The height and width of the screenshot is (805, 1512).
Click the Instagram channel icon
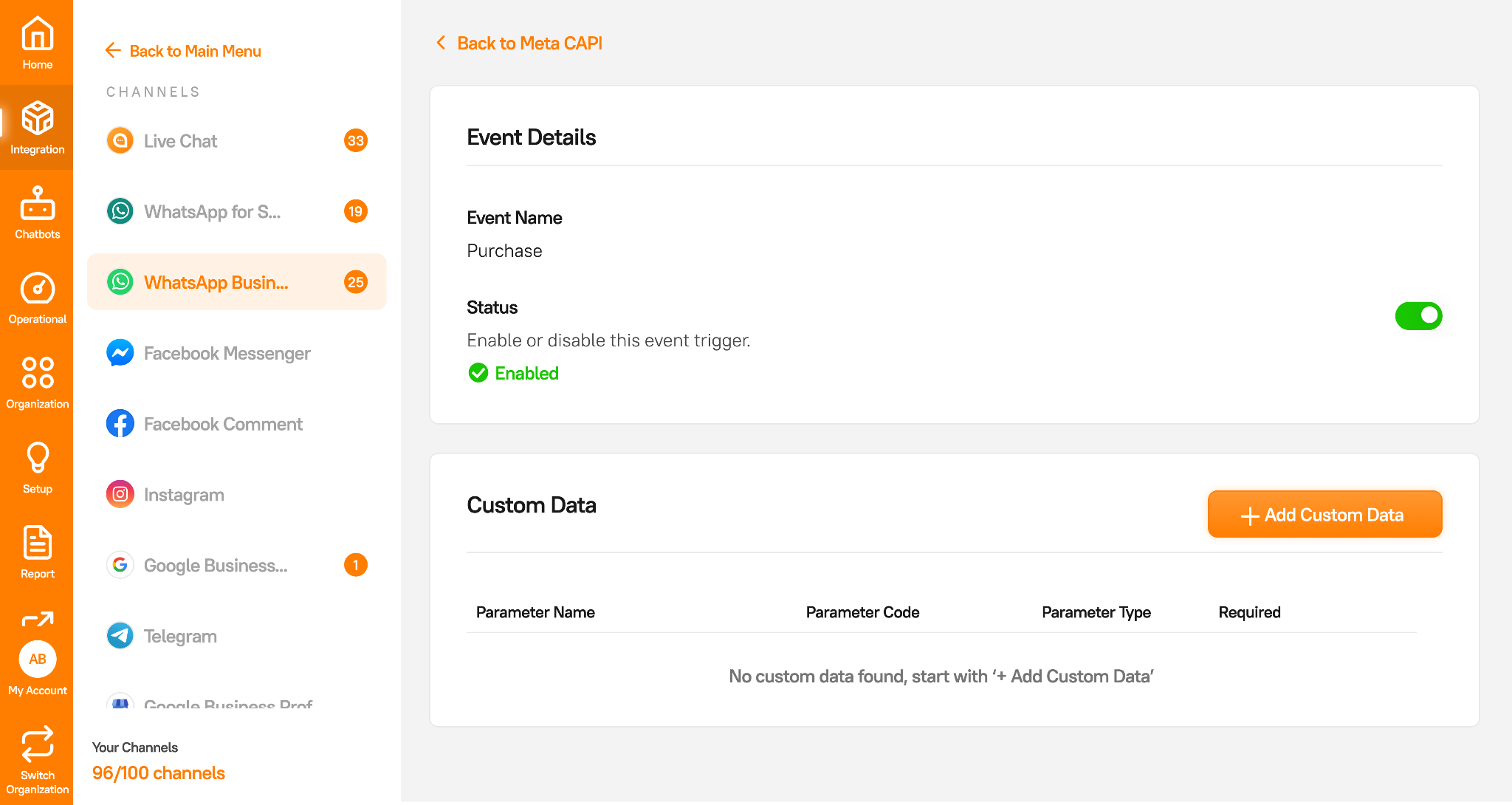(120, 494)
